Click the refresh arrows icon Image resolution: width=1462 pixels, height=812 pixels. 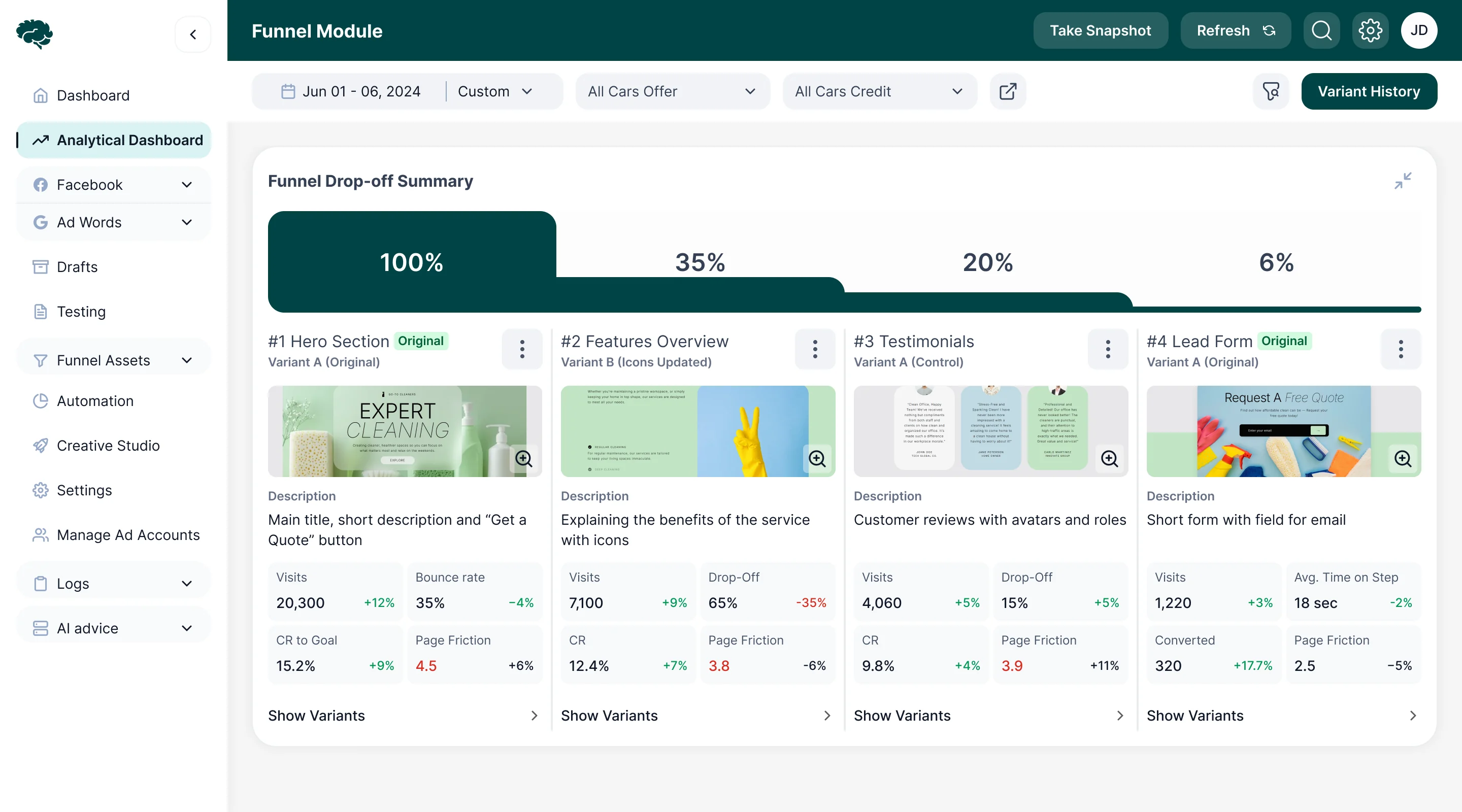(x=1269, y=30)
